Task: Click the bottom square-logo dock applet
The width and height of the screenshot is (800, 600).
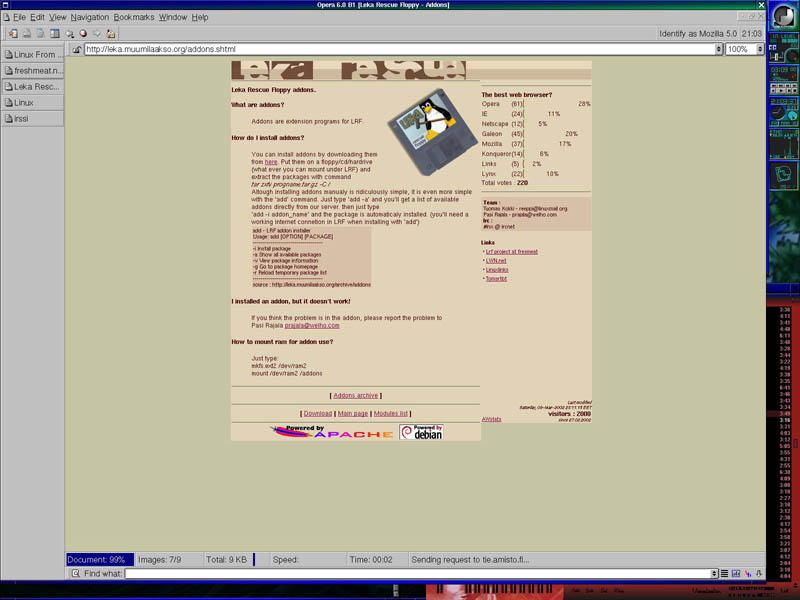Action: pos(783,176)
